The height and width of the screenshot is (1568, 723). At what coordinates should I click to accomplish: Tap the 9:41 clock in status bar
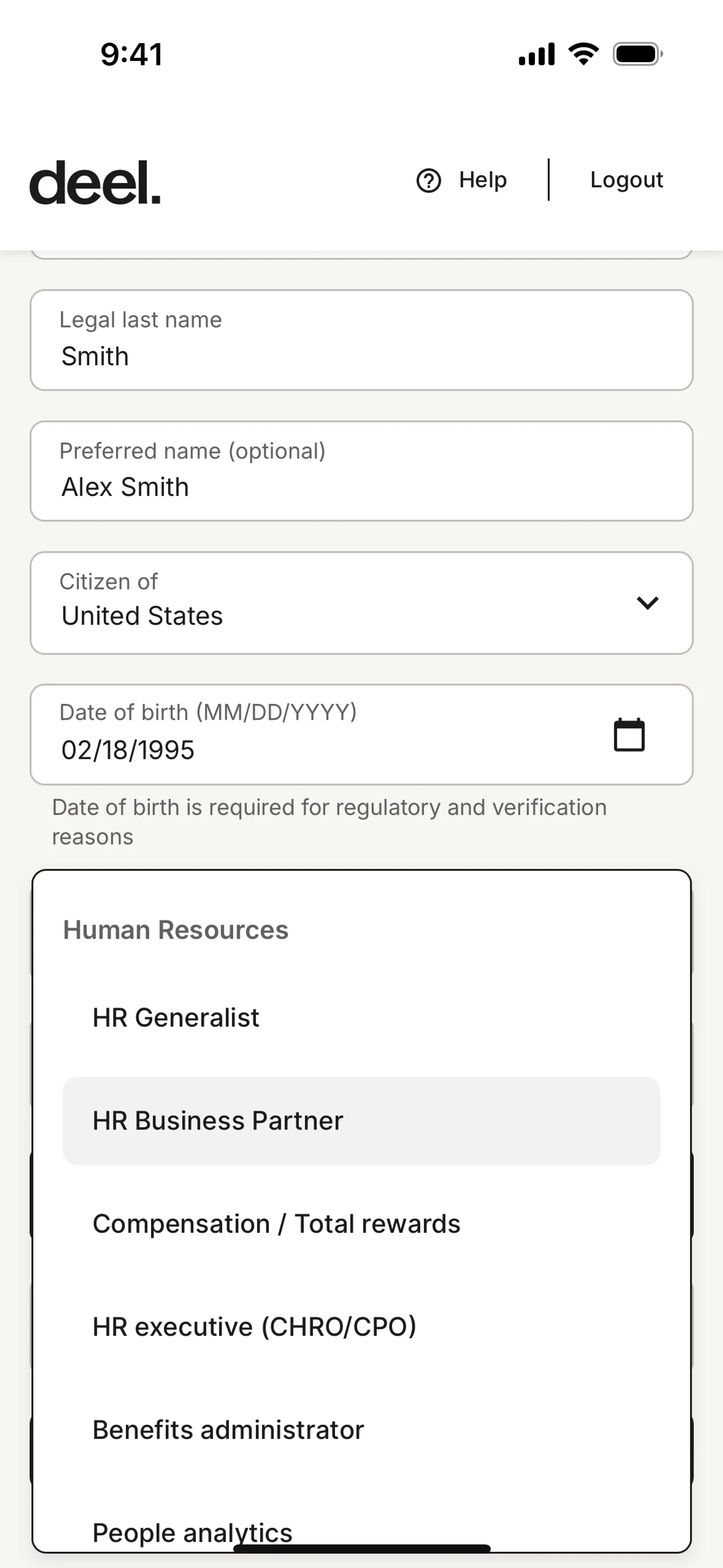(x=131, y=54)
